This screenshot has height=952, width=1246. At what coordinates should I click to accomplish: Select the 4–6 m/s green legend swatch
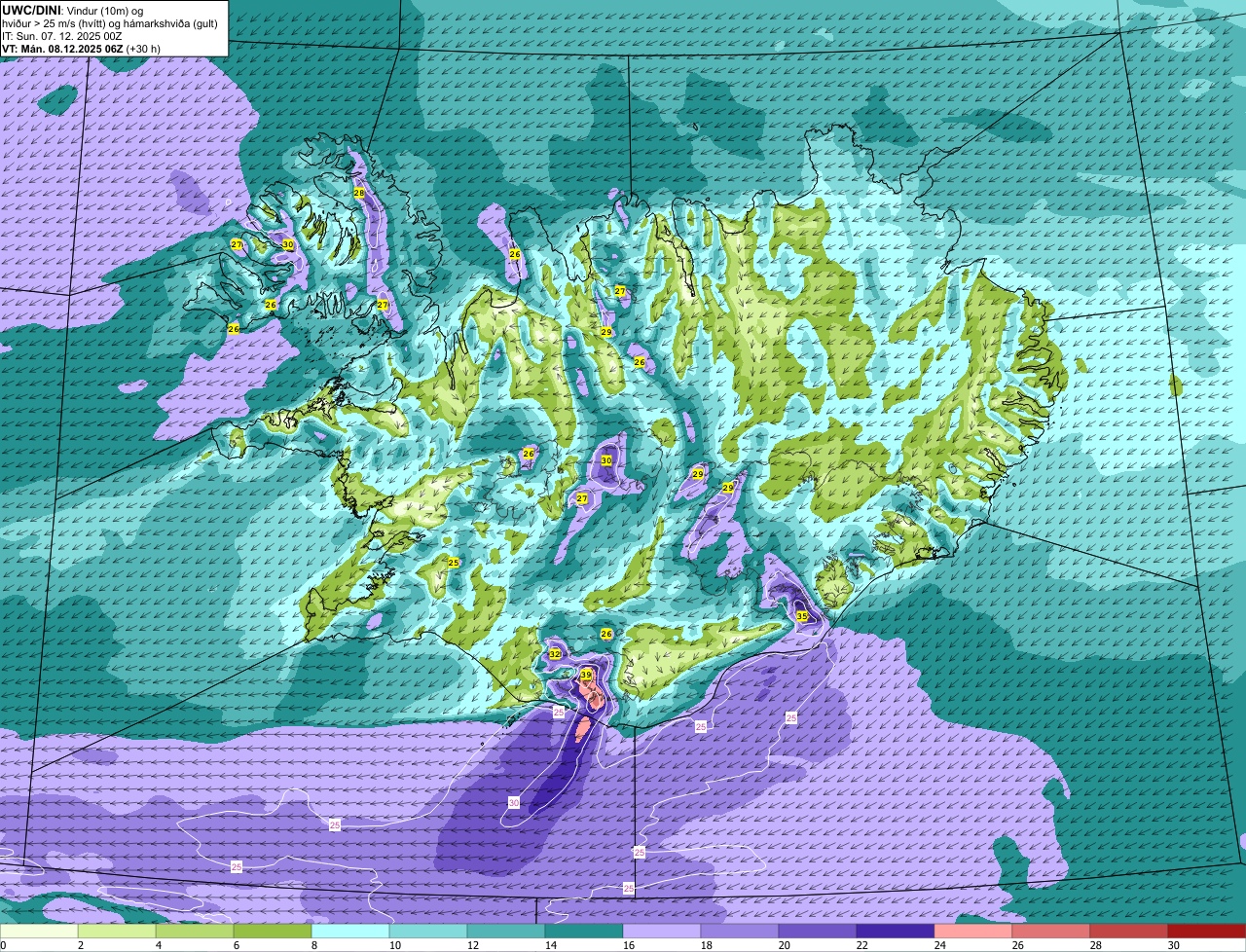pos(195,932)
